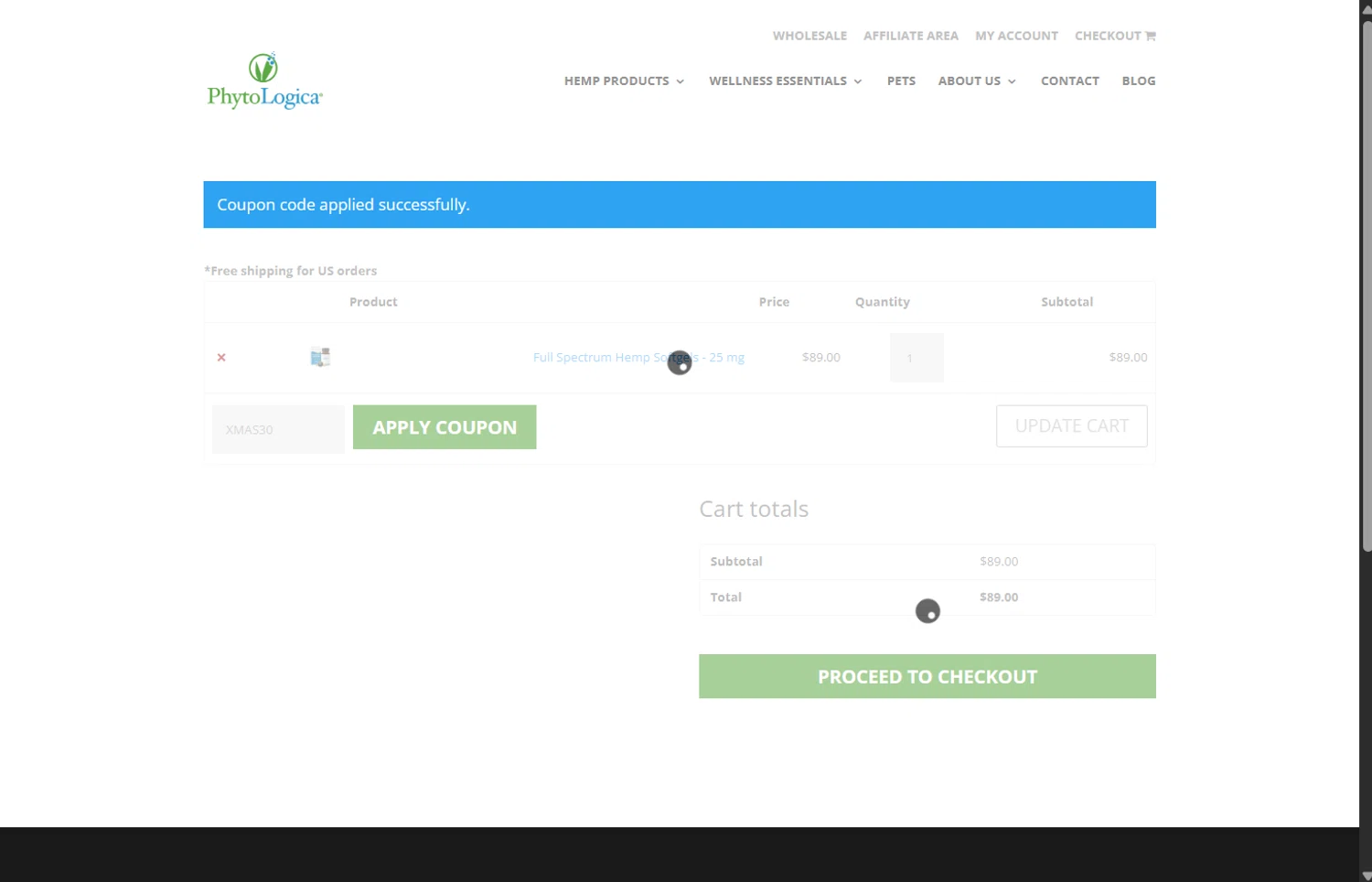
Task: Click the Total amount $89.00
Action: pos(999,597)
